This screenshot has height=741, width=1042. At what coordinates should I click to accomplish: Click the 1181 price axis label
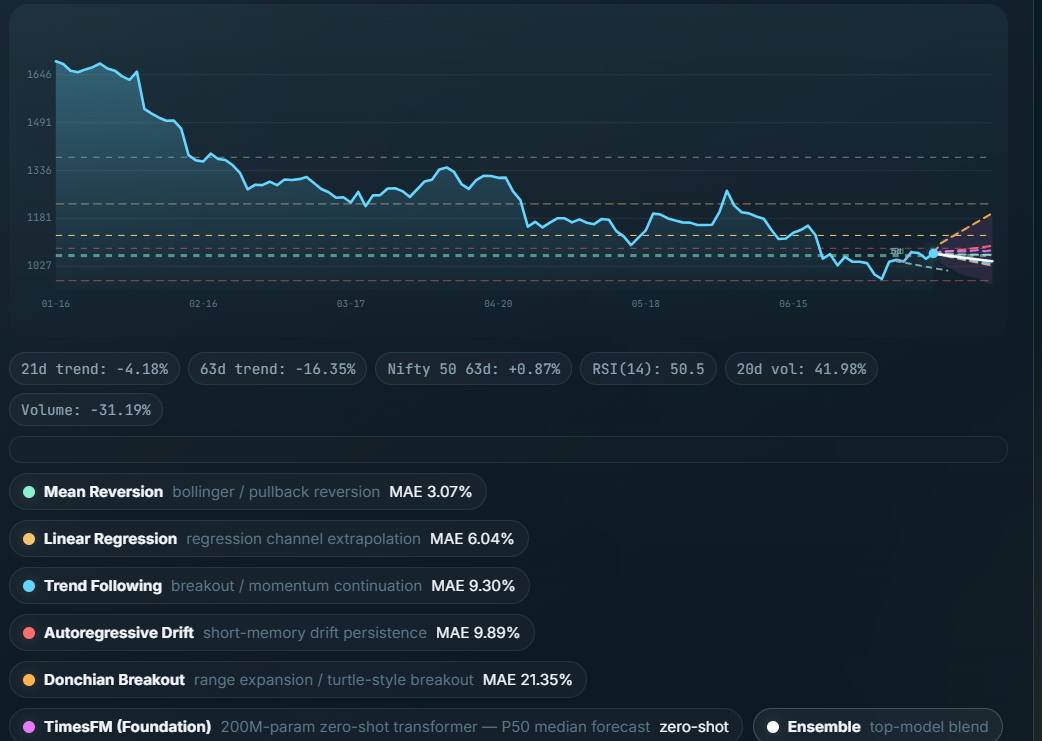(39, 217)
